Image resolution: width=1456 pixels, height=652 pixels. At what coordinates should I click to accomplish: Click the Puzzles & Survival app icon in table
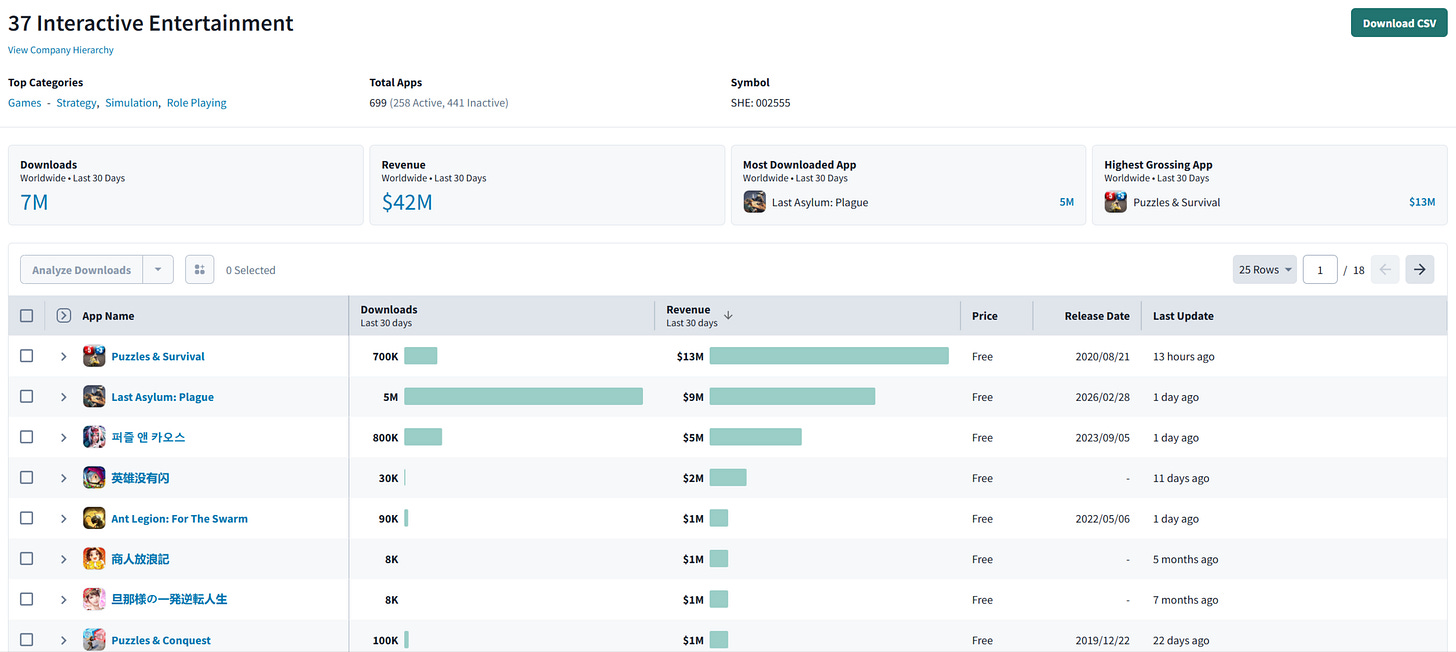94,356
